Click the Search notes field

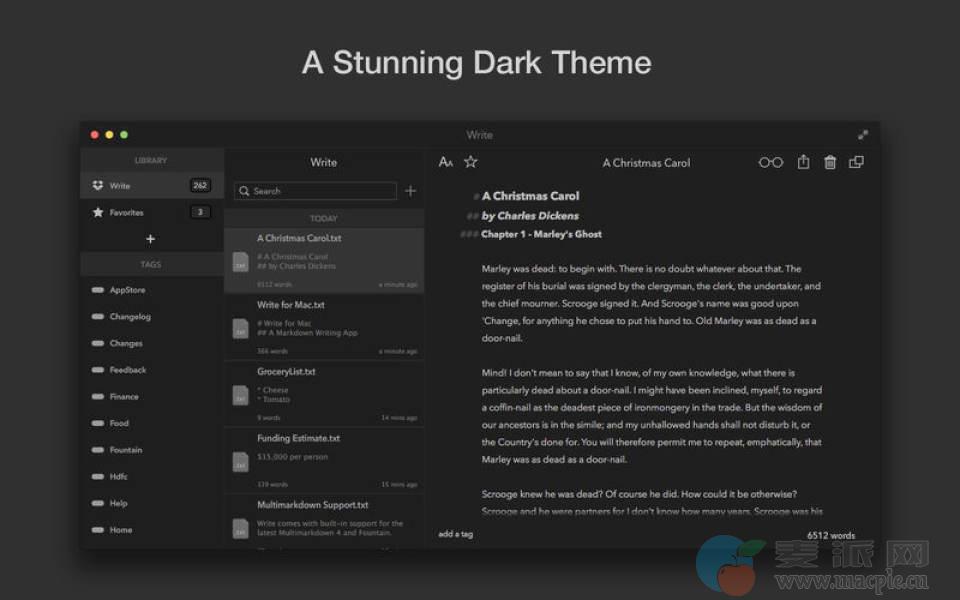click(x=316, y=191)
